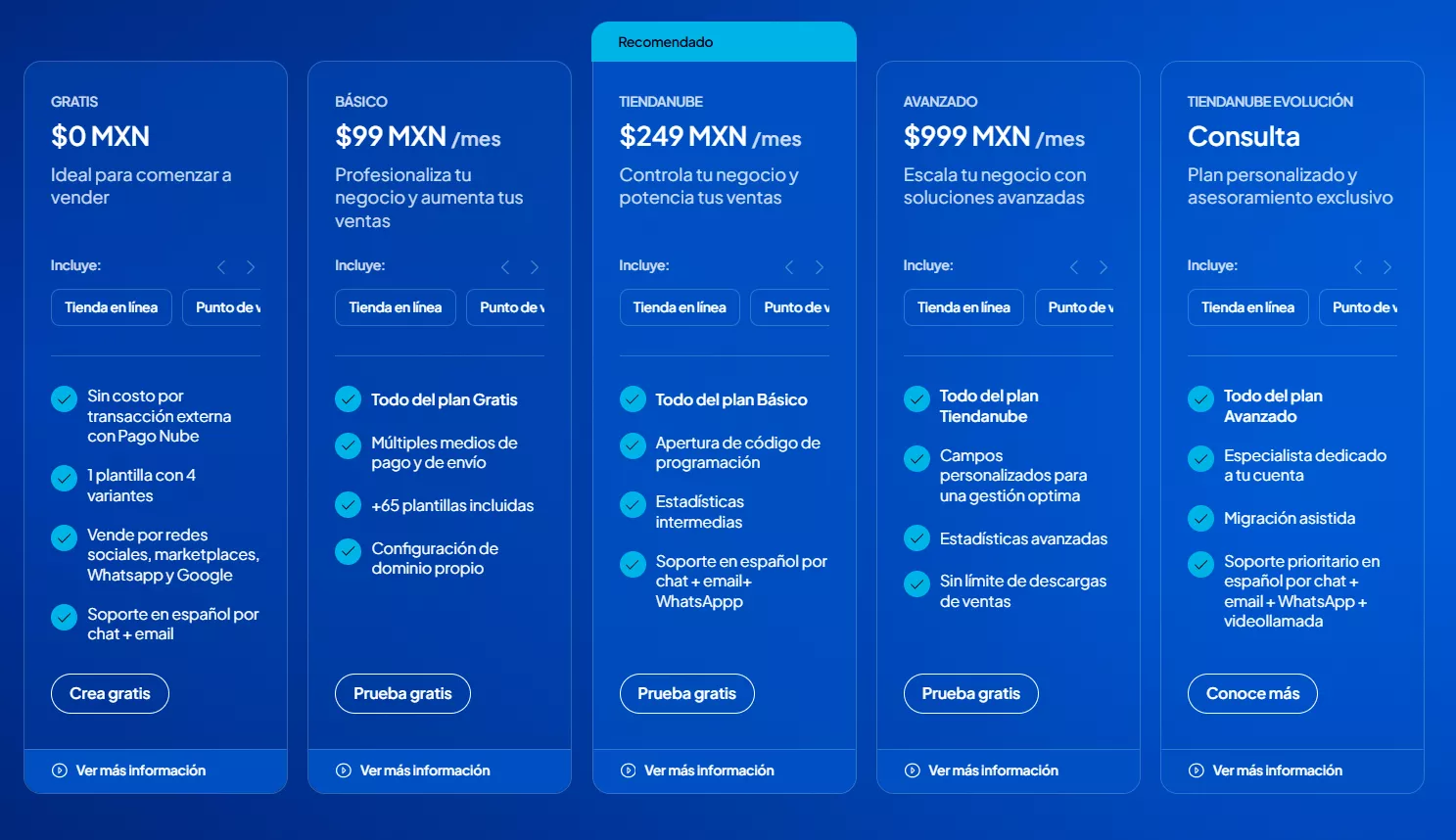Click checkmark beside 'Múltiples medios de pago'
This screenshot has height=840, width=1456.
coord(348,445)
